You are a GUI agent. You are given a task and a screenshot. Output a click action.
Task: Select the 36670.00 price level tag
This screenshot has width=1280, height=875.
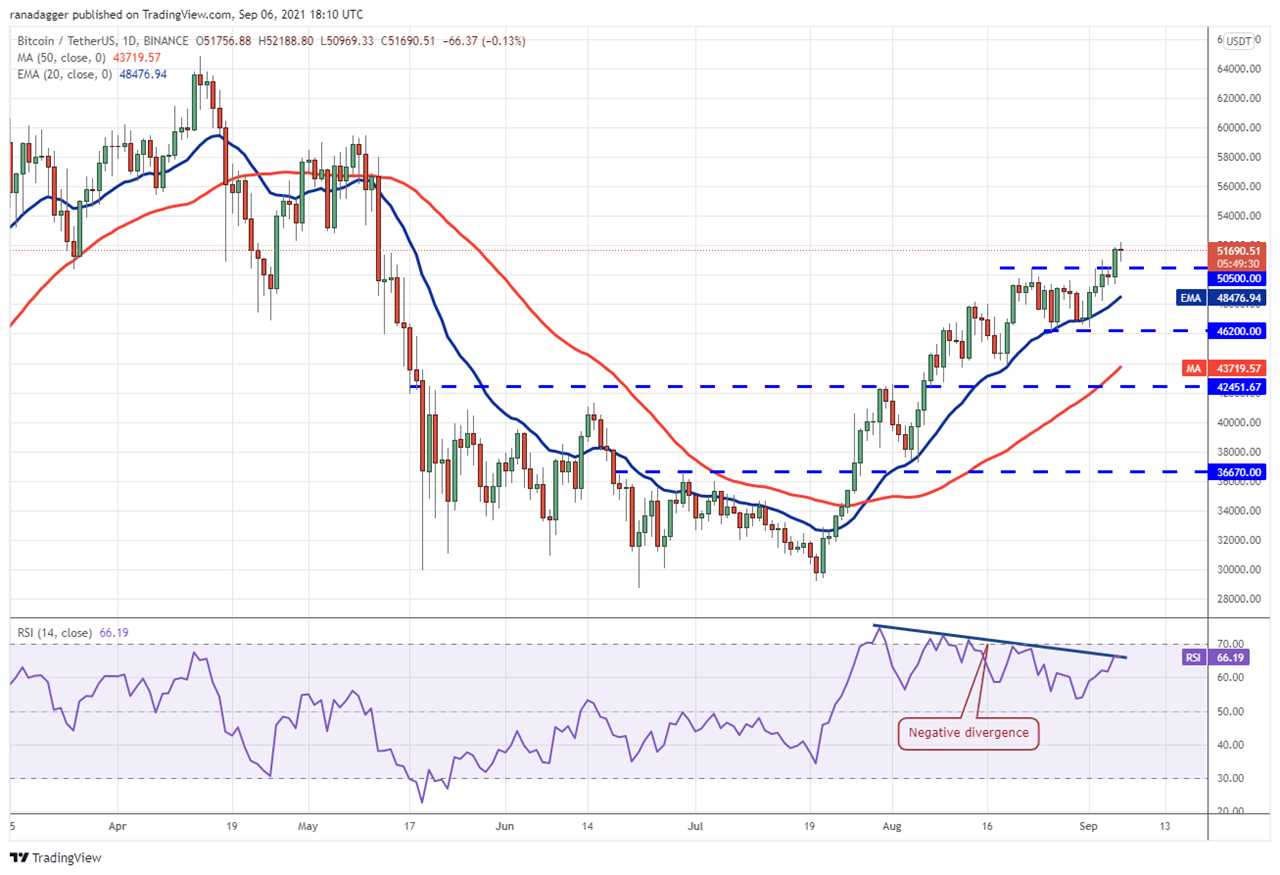tap(1238, 471)
